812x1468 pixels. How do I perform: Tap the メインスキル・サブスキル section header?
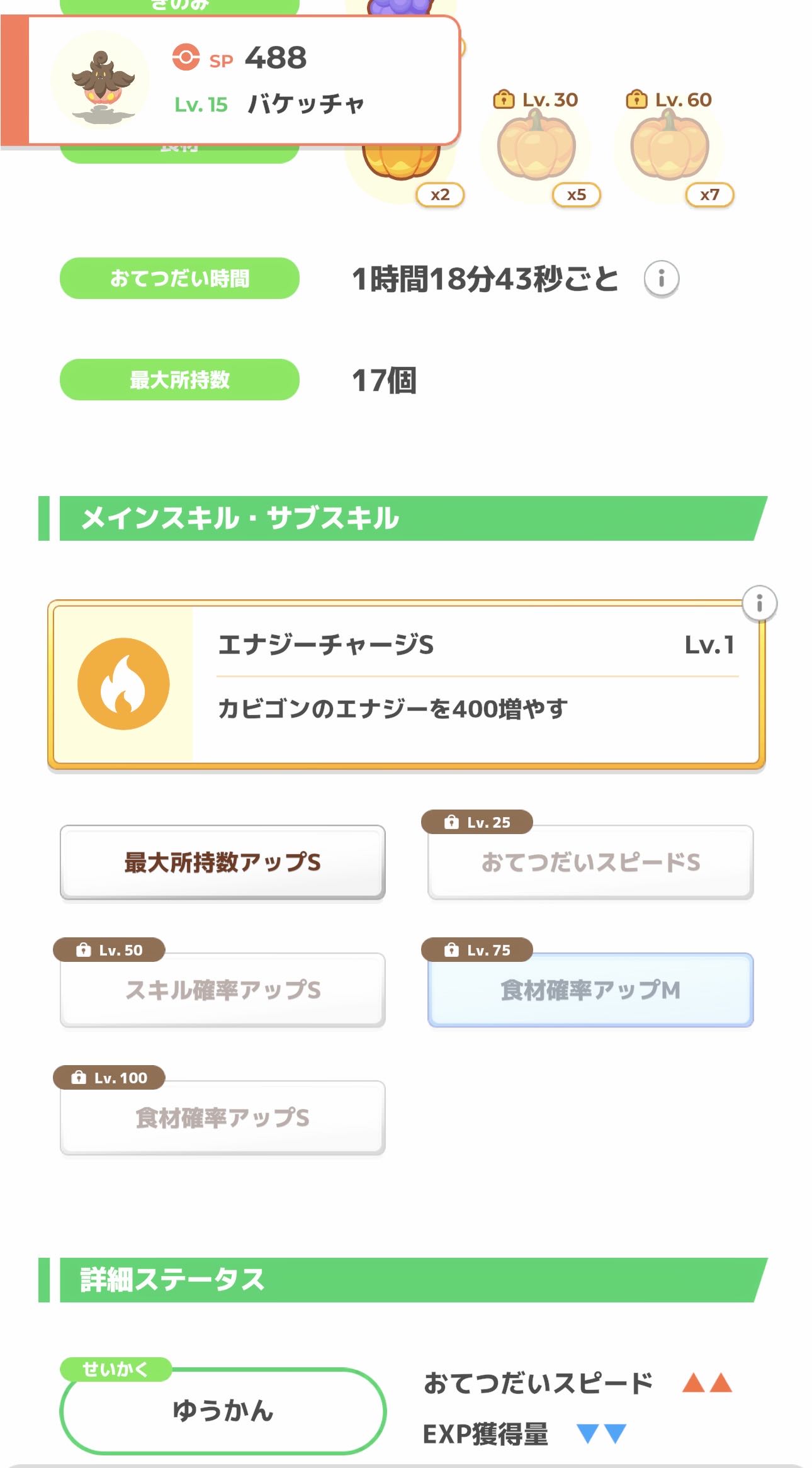(403, 518)
